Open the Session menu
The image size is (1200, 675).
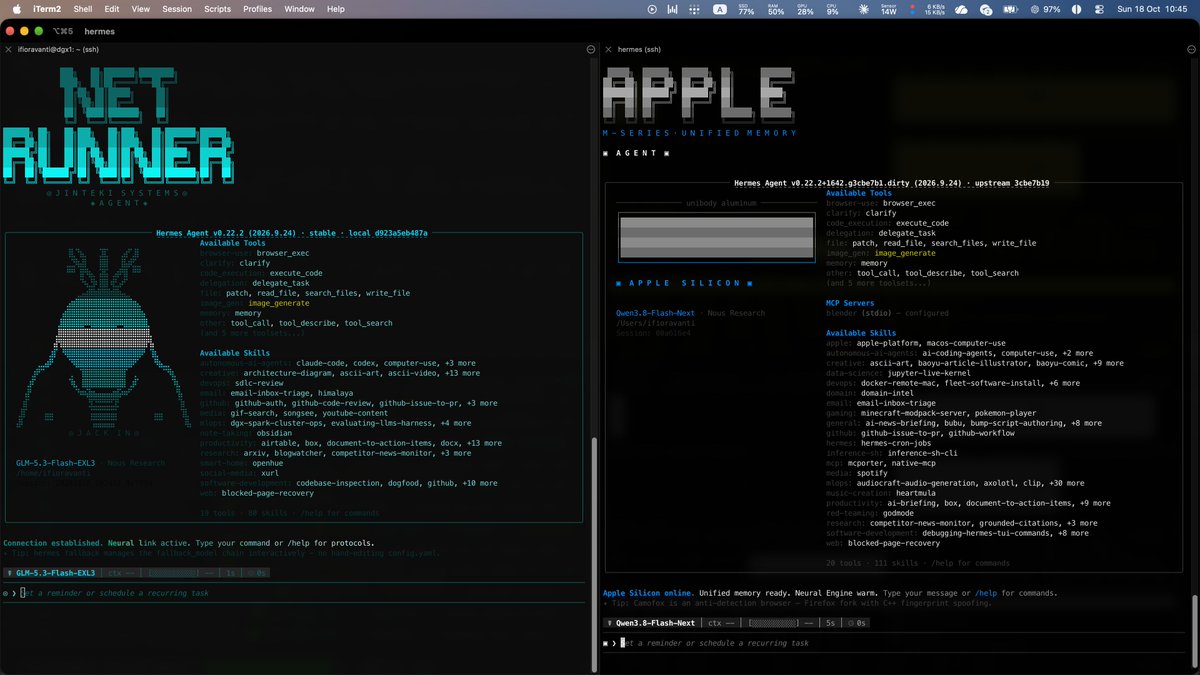(x=177, y=9)
